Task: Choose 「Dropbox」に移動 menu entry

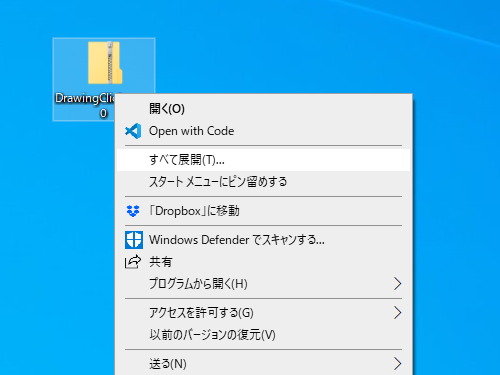Action: click(263, 211)
